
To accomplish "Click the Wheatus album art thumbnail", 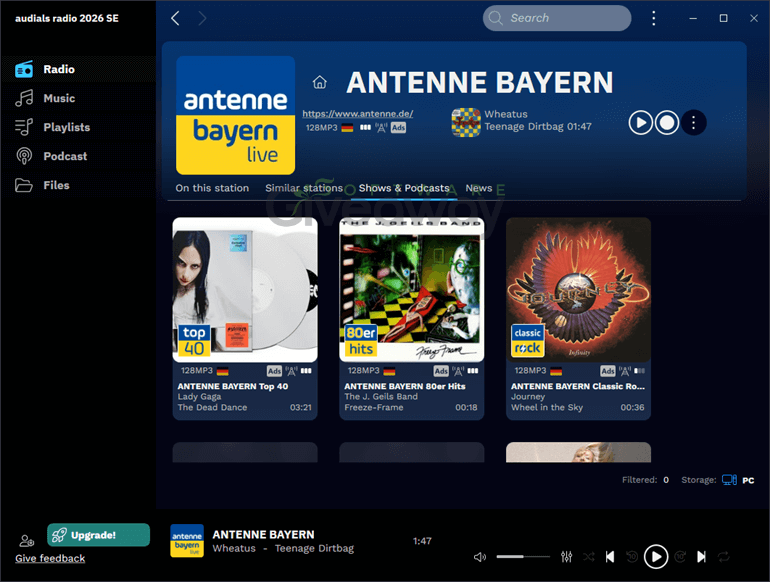I will (466, 122).
